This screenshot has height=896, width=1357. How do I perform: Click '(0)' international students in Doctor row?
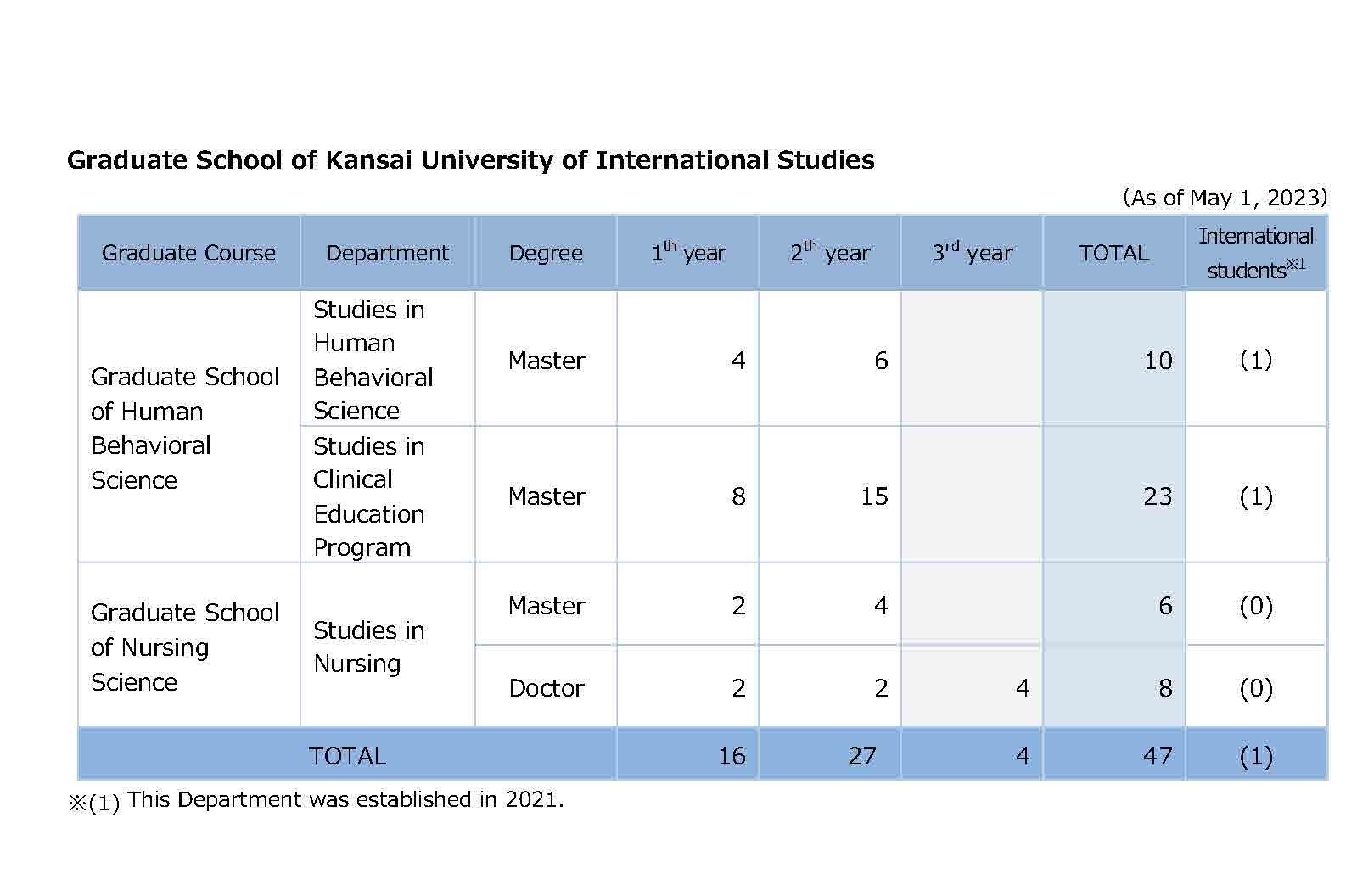(x=1256, y=687)
